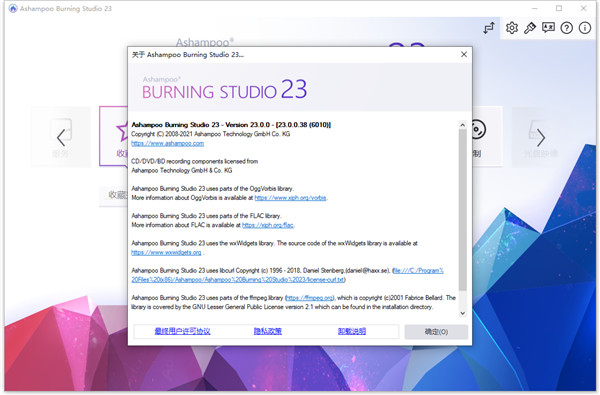Open the 卸载说明 link

352,331
